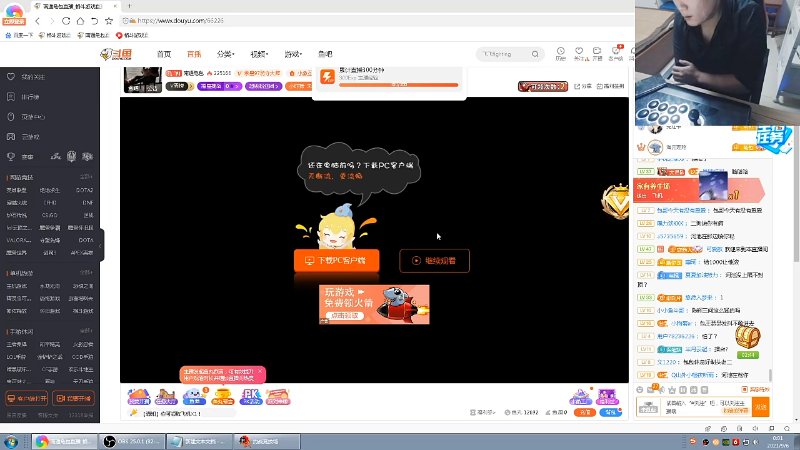The height and width of the screenshot is (450, 800).
Task: Open emoji picker icon in chat toolbar
Action: tap(640, 390)
